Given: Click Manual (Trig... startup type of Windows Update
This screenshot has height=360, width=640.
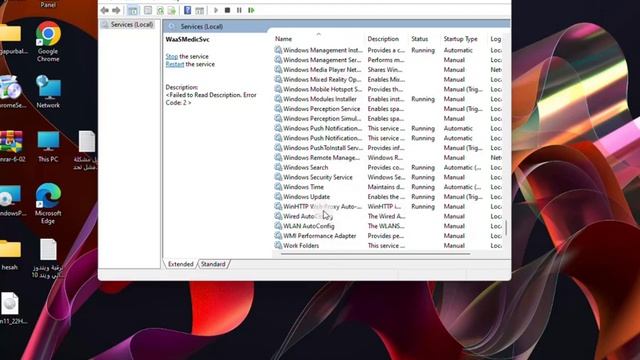Looking at the screenshot, I should tap(463, 197).
